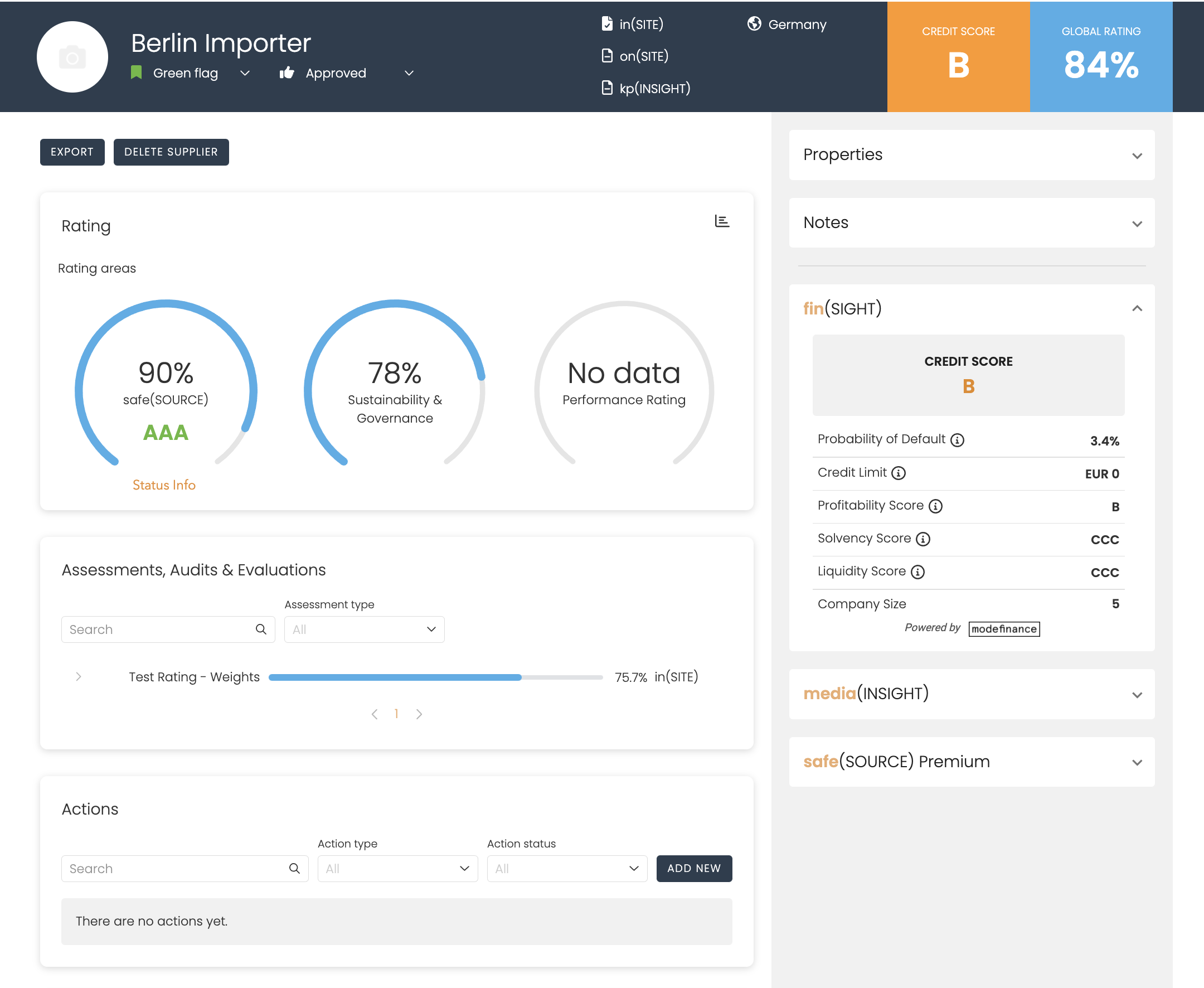Click the DELETE SUPPLIER button
This screenshot has height=988, width=1204.
[x=171, y=152]
